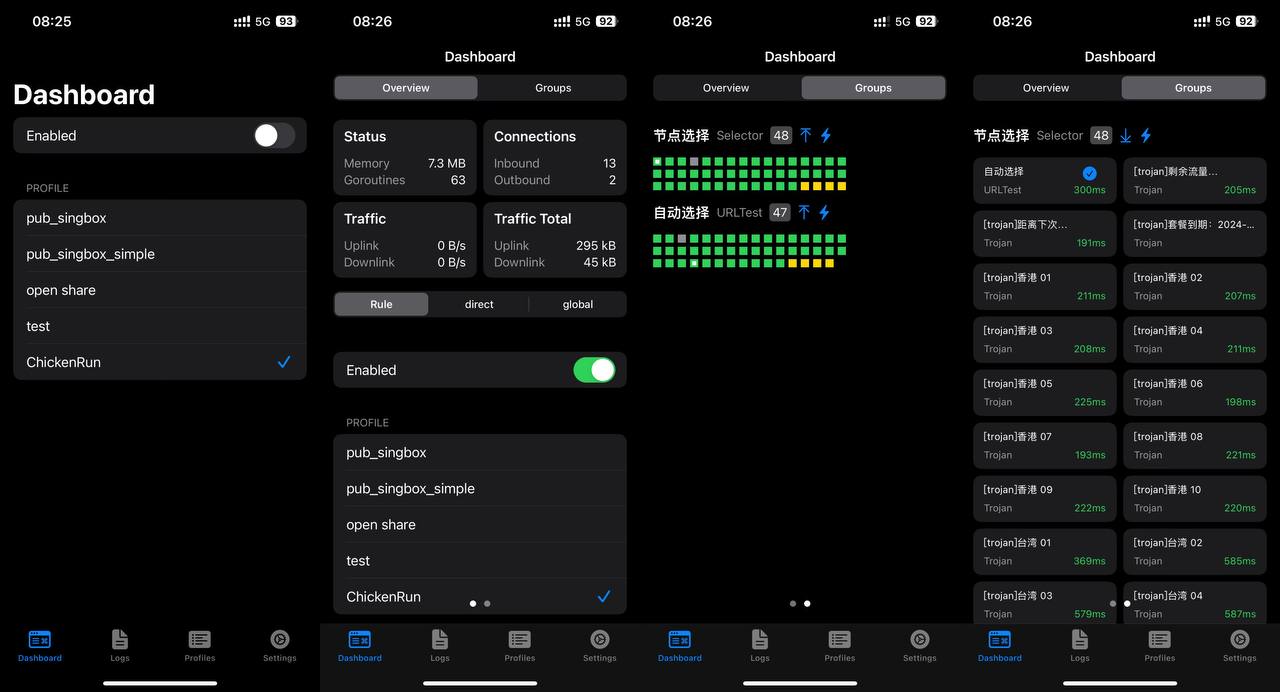Image resolution: width=1280 pixels, height=692 pixels.
Task: Collapse 节点选择 group using the down-arrow icon
Action: (1126, 135)
